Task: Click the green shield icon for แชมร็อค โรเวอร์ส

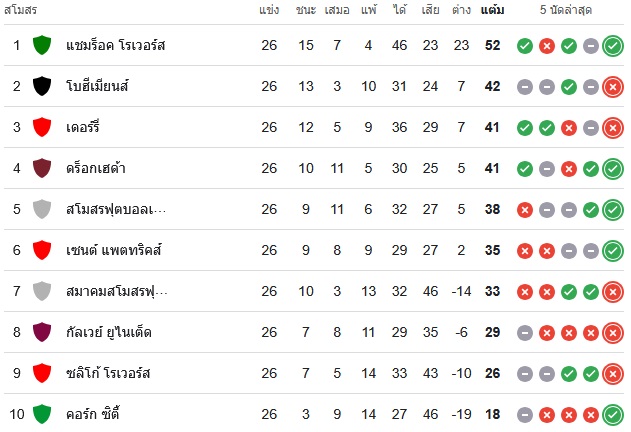Action: 42,45
